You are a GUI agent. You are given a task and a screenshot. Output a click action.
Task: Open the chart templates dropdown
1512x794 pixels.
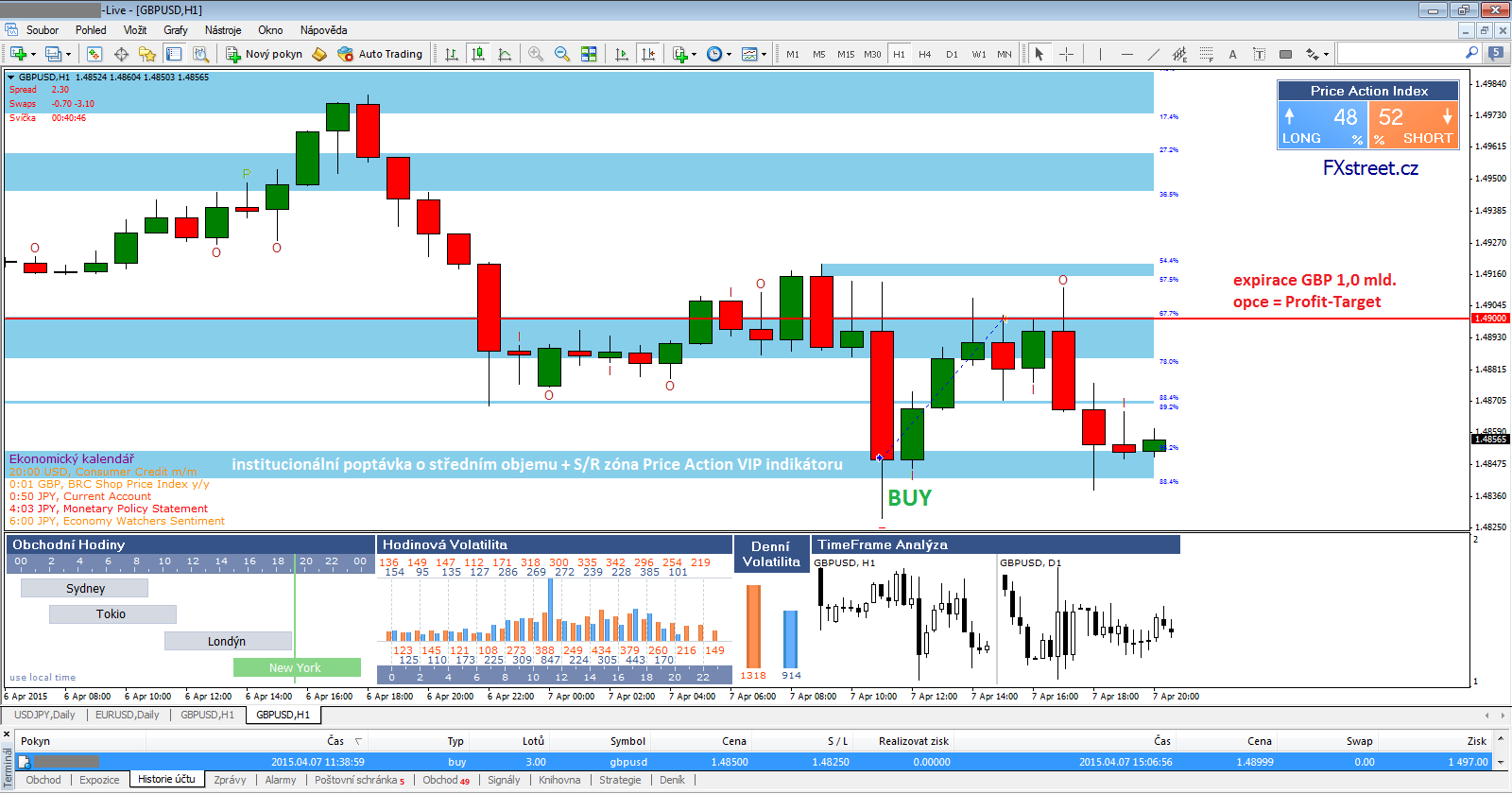(x=753, y=54)
